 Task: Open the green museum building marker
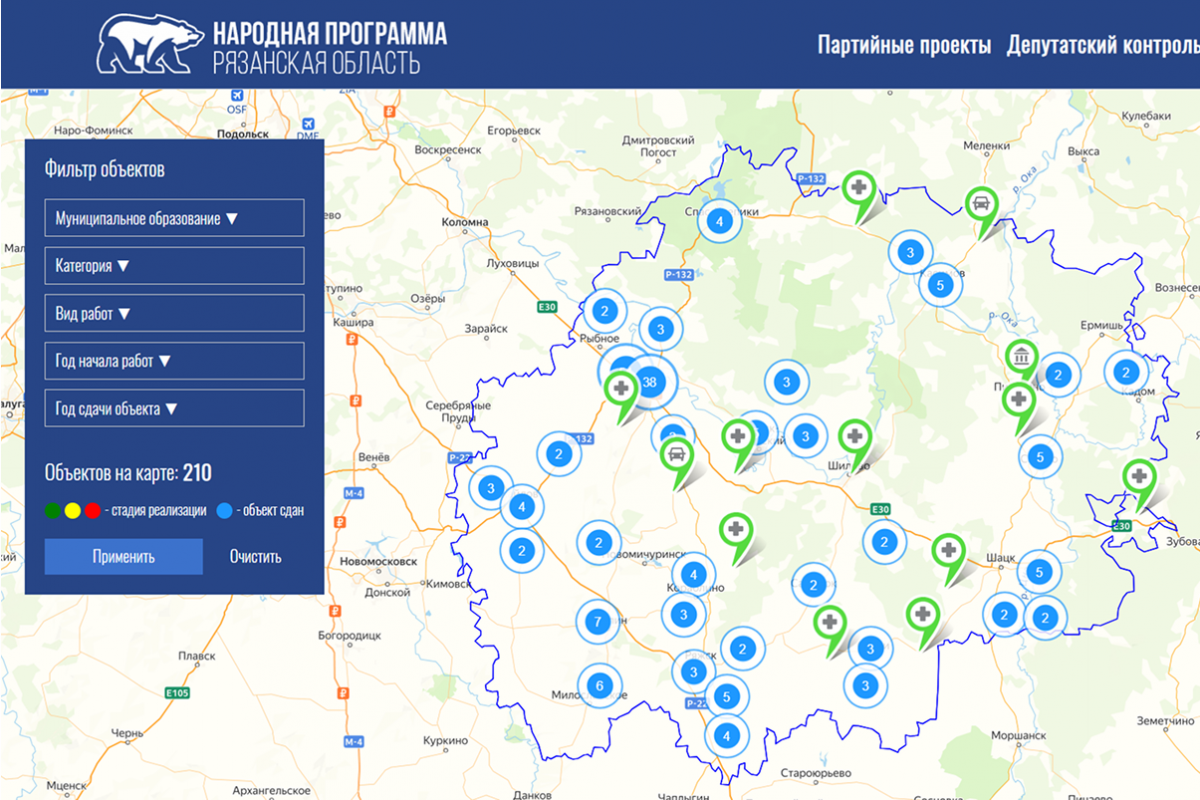click(1021, 357)
